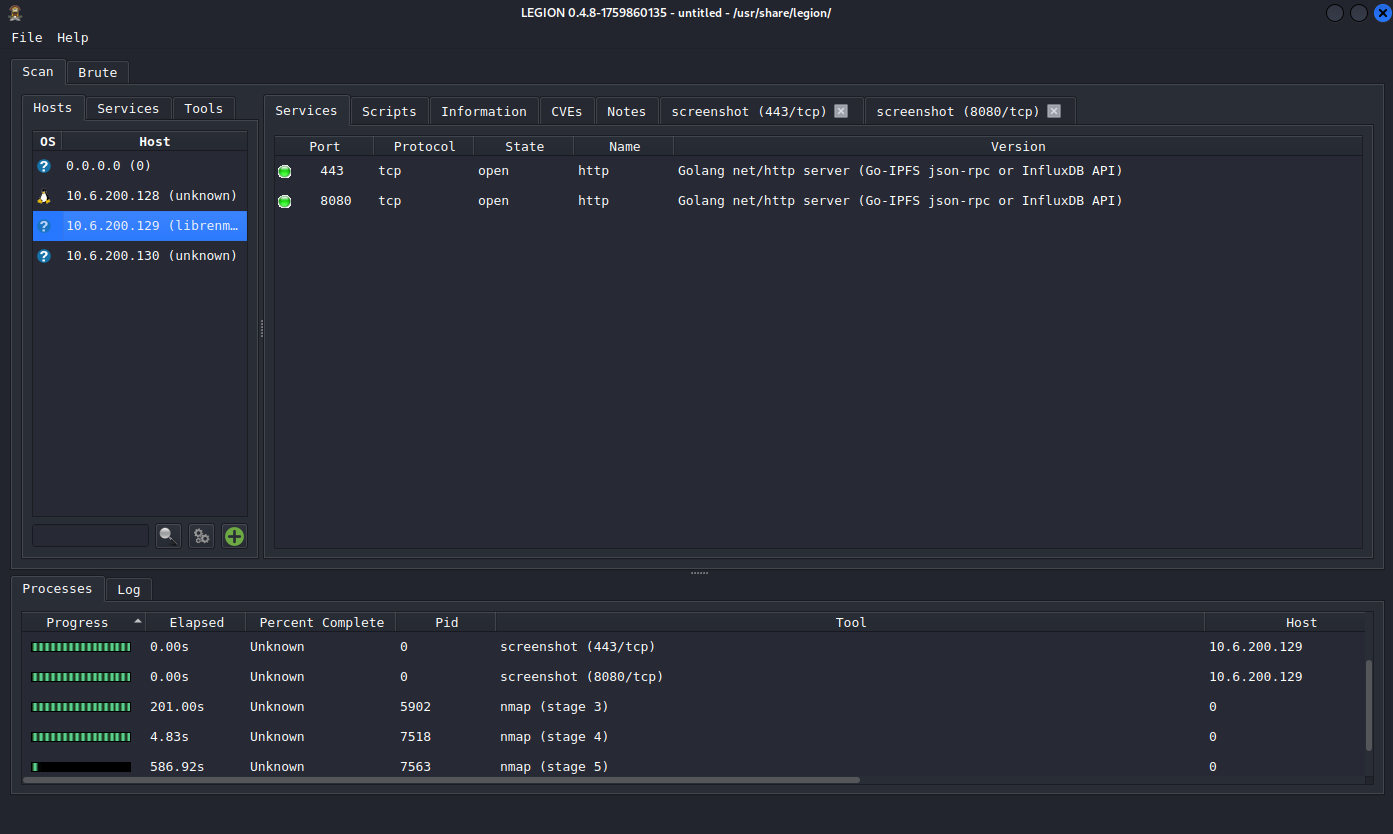The height and width of the screenshot is (834, 1393).
Task: Select the Processes tab
Action: pyautogui.click(x=57, y=588)
